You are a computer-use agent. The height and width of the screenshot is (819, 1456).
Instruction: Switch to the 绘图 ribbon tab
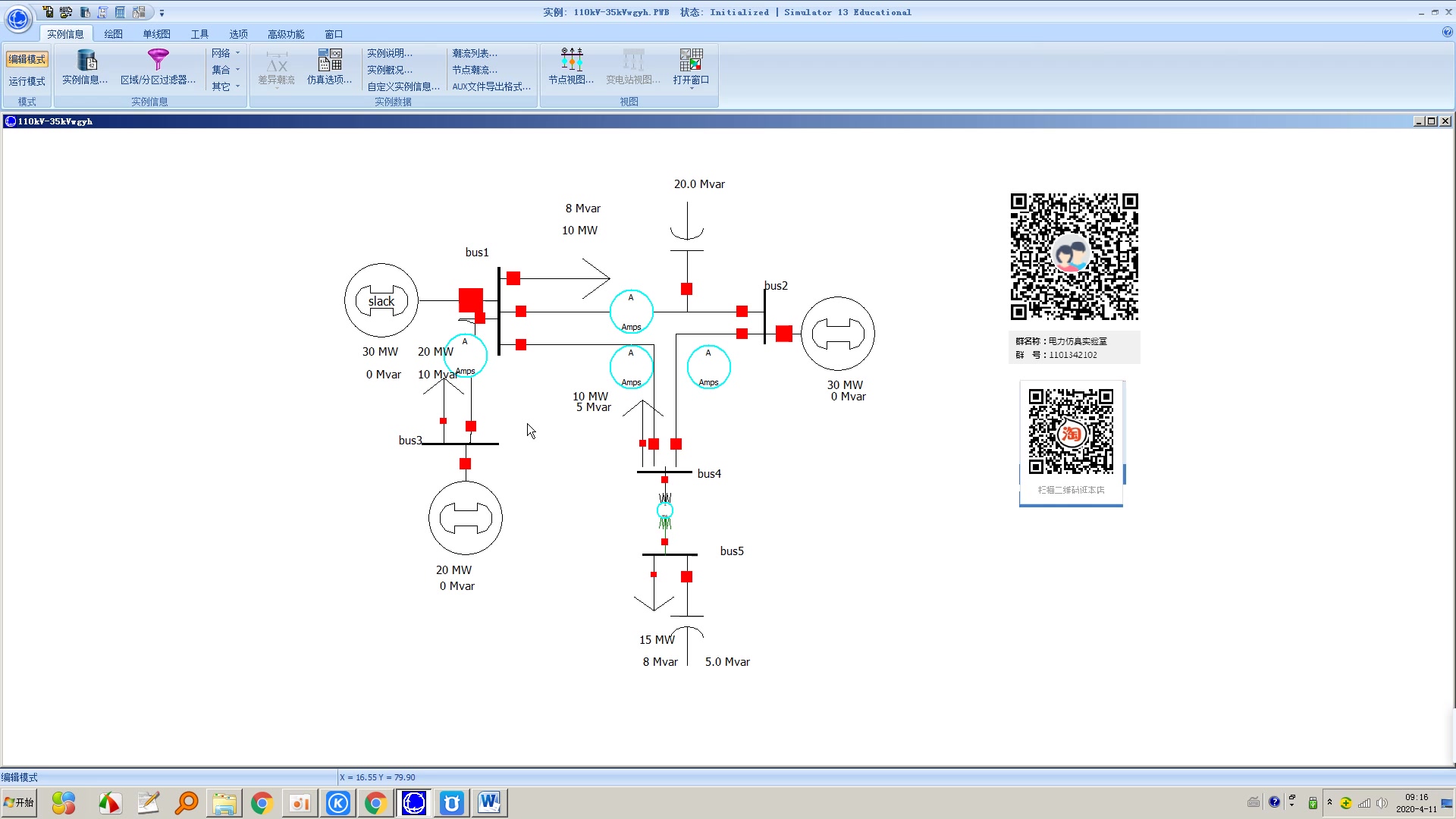click(113, 34)
